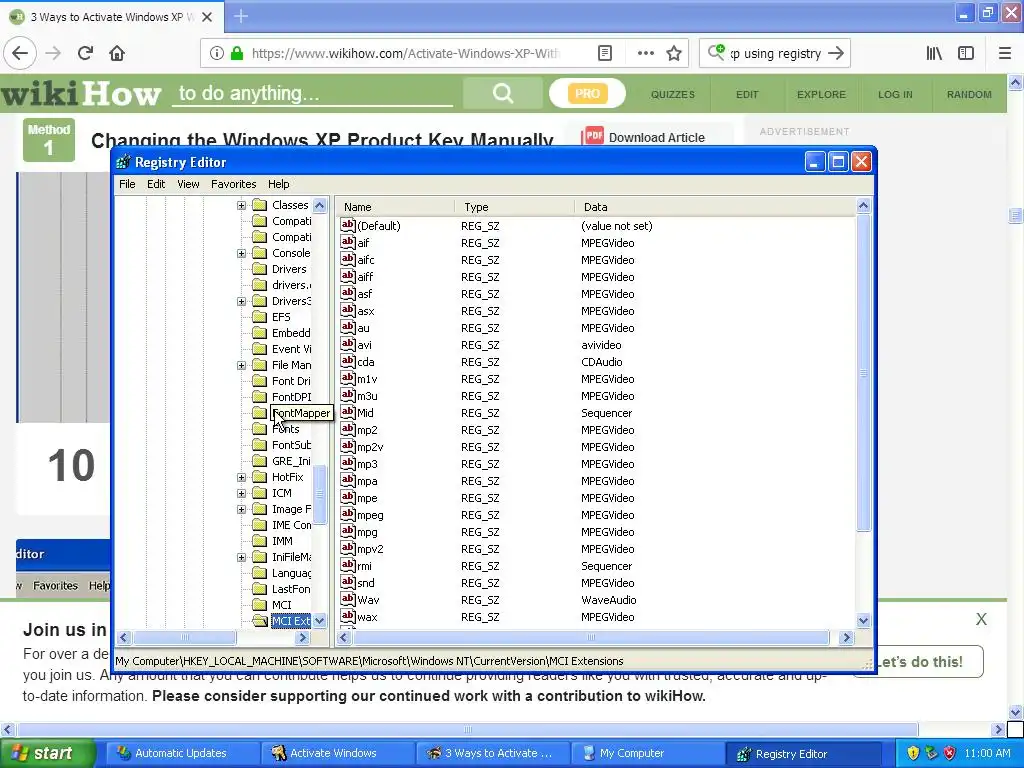Expand the HotFix registry key

click(x=242, y=477)
